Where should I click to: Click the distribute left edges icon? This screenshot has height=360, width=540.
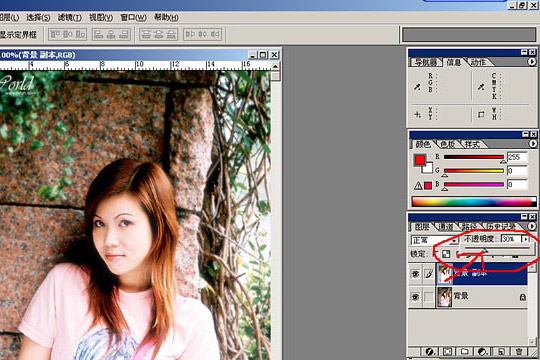[x=190, y=34]
